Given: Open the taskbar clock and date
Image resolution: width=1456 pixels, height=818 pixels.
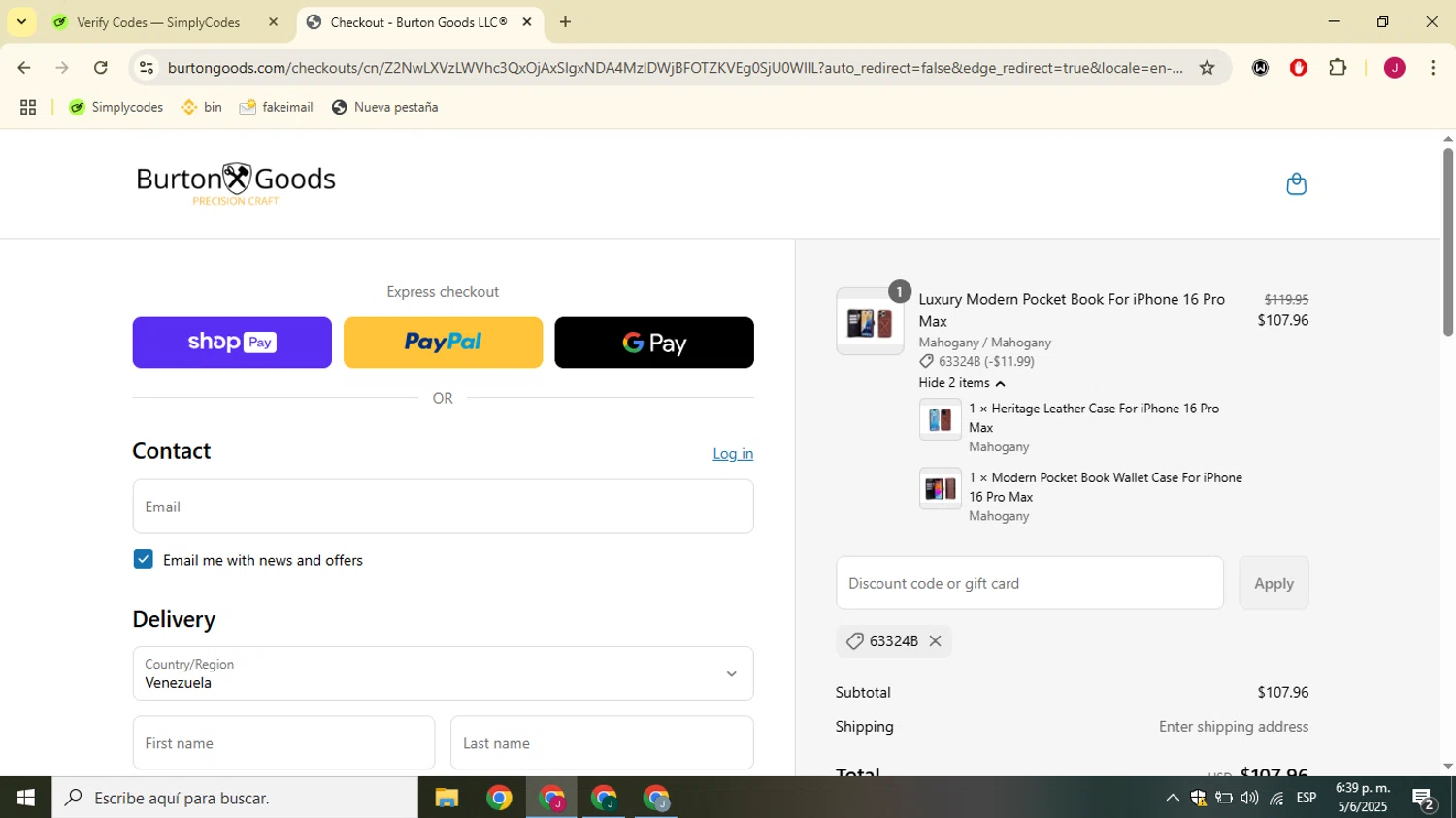Looking at the screenshot, I should tap(1363, 798).
